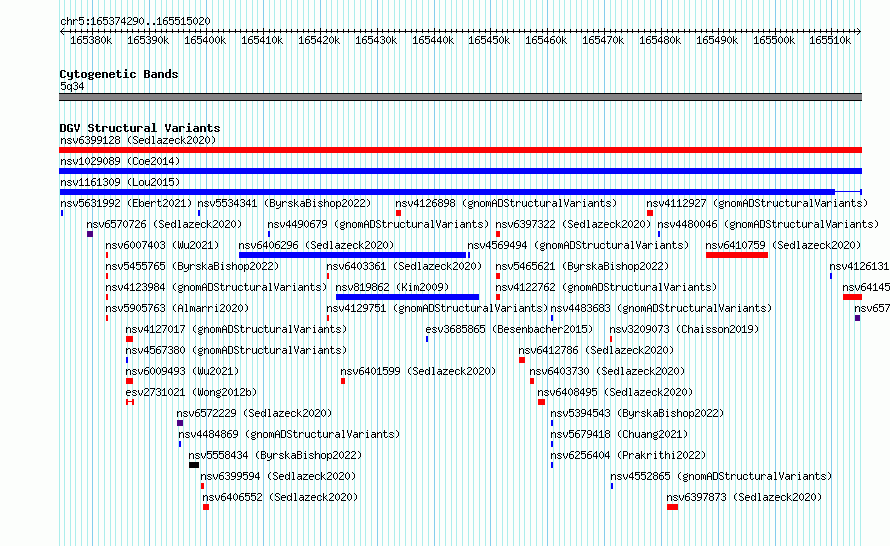Open nsv6408495 (Sedlazeck2020) label

(x=615, y=392)
